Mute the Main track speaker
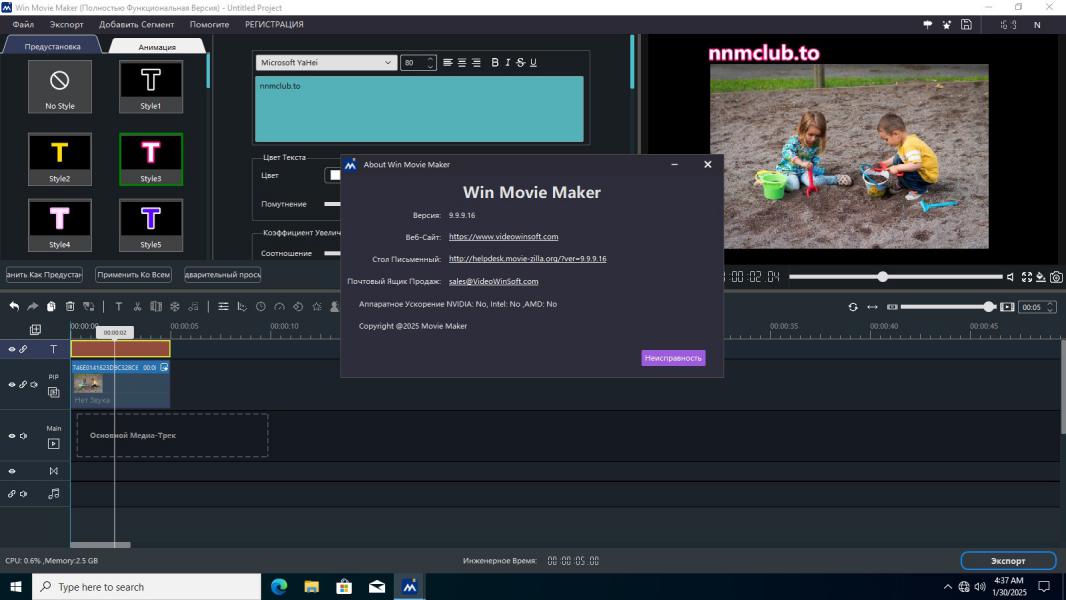This screenshot has width=1066, height=600. (23, 436)
